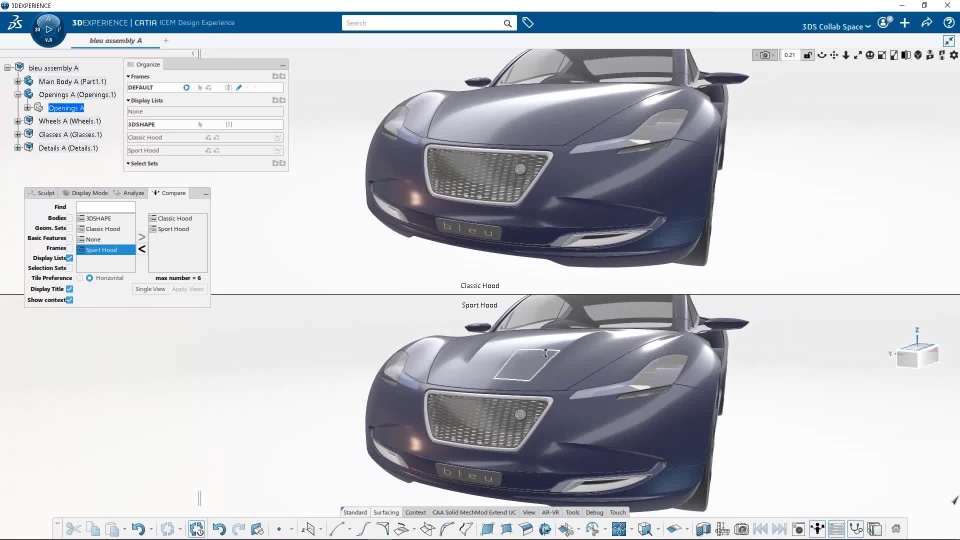Uncheck the Display Title checkbox
Image resolution: width=960 pixels, height=540 pixels.
pyautogui.click(x=70, y=289)
